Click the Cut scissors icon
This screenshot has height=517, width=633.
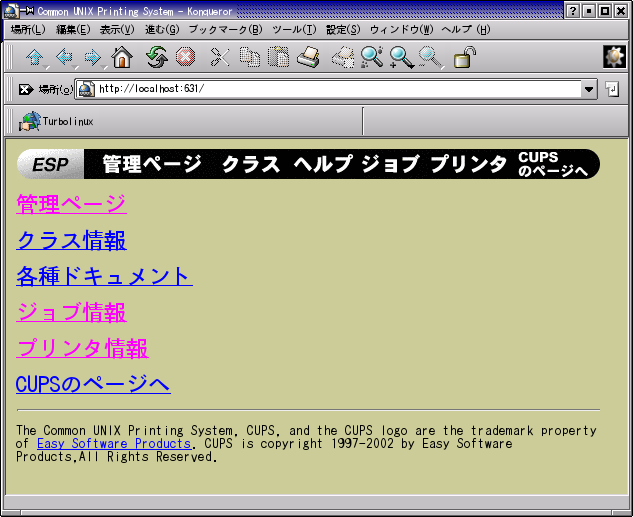220,57
